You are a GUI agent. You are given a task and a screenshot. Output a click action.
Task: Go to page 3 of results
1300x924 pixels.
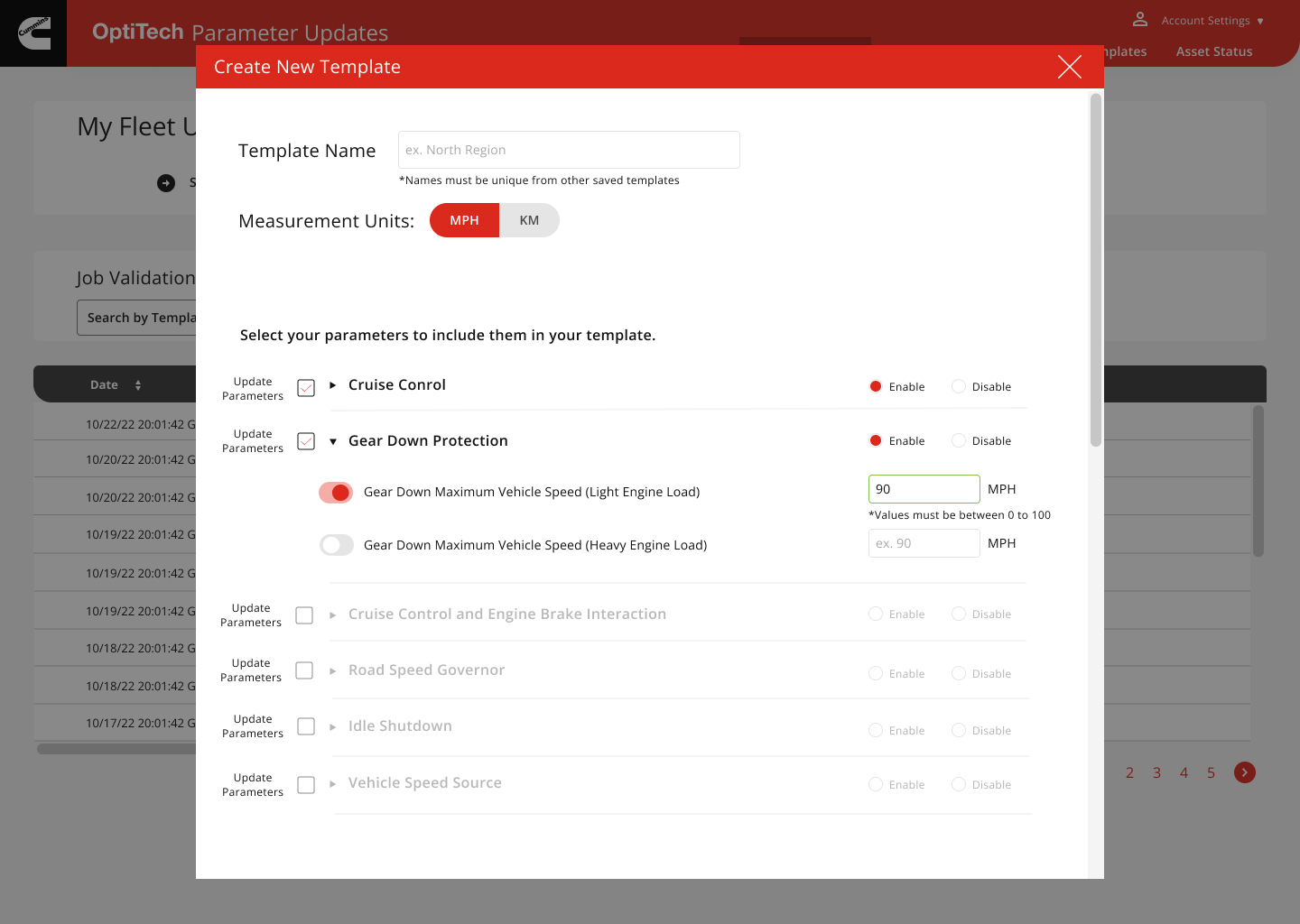pos(1156,772)
